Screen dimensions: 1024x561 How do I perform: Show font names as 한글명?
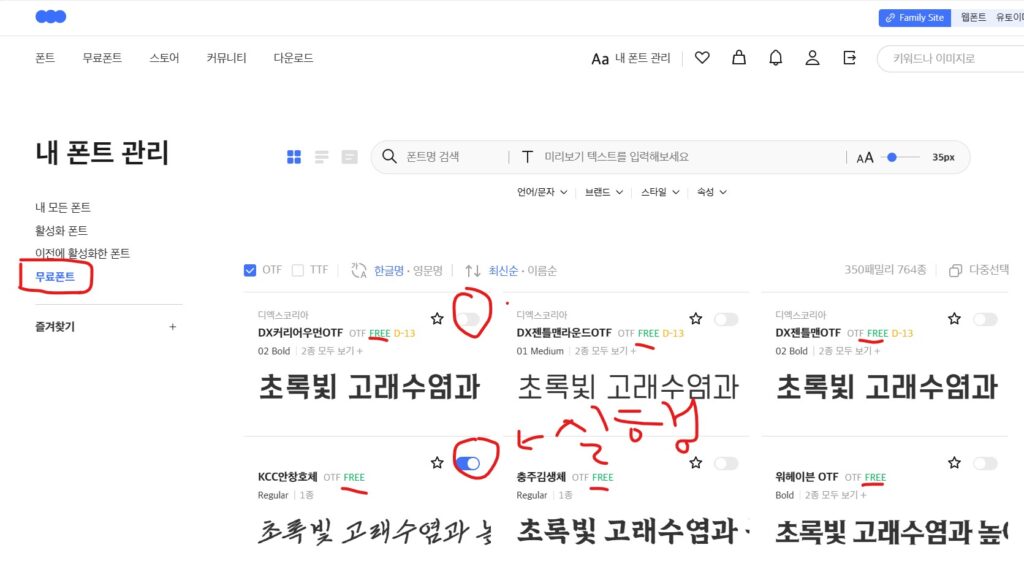(x=389, y=270)
